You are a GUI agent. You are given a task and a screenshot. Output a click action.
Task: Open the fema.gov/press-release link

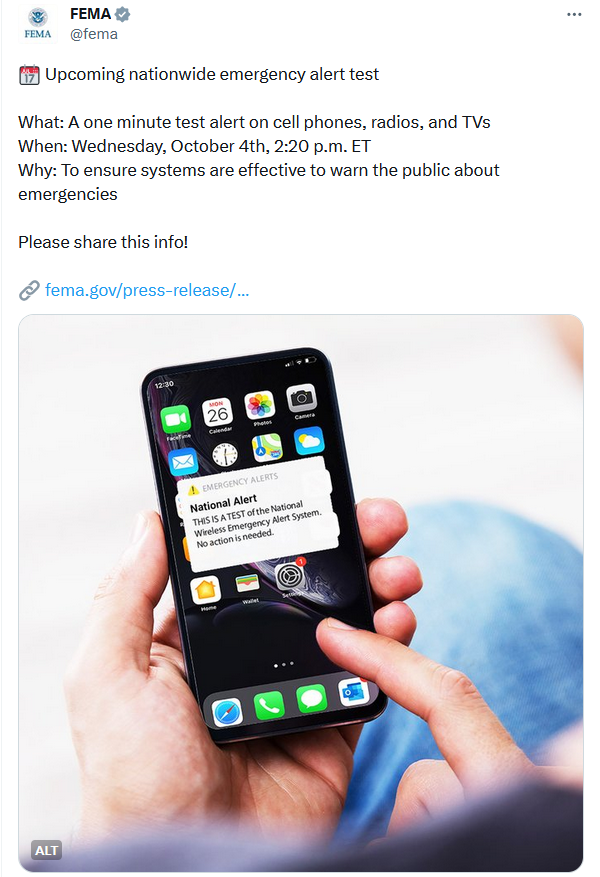pyautogui.click(x=147, y=290)
